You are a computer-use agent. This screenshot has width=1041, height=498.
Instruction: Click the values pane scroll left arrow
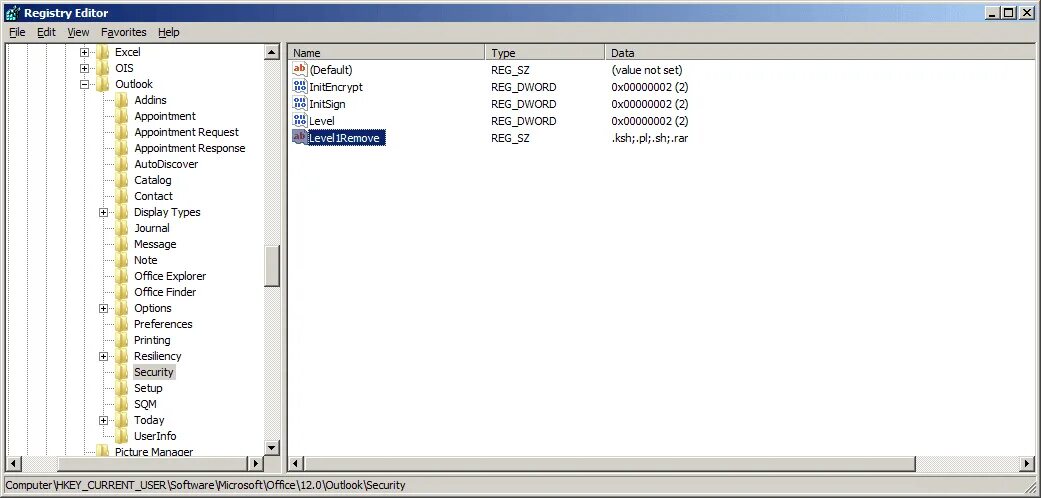click(x=296, y=463)
